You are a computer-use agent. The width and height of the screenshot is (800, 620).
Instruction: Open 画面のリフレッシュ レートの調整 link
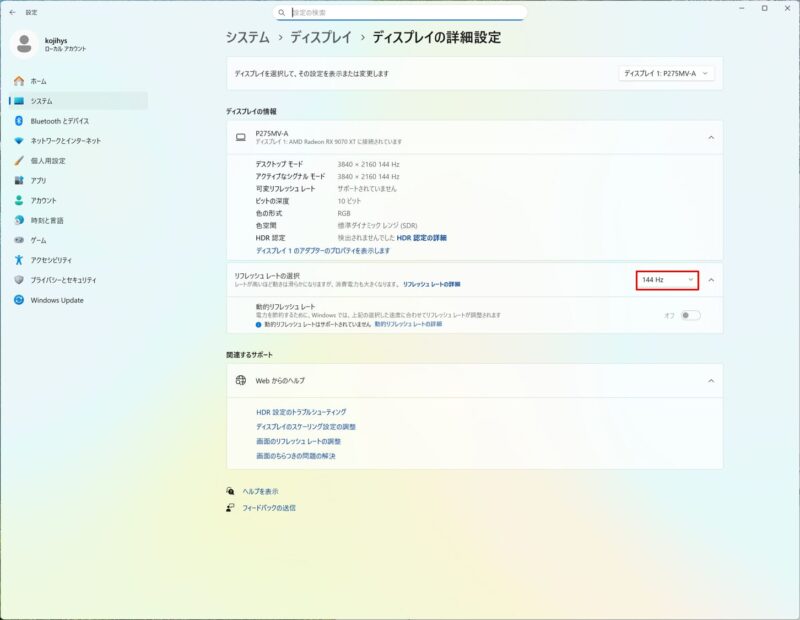tap(298, 441)
